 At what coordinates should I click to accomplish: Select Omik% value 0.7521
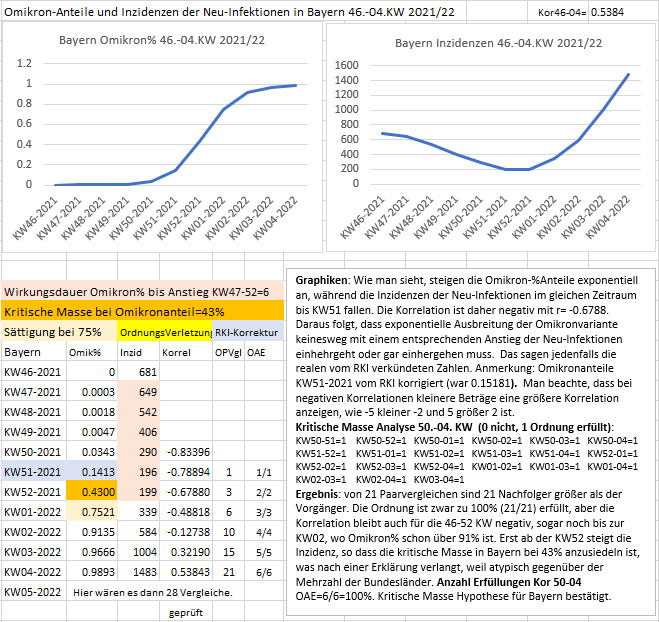click(92, 511)
